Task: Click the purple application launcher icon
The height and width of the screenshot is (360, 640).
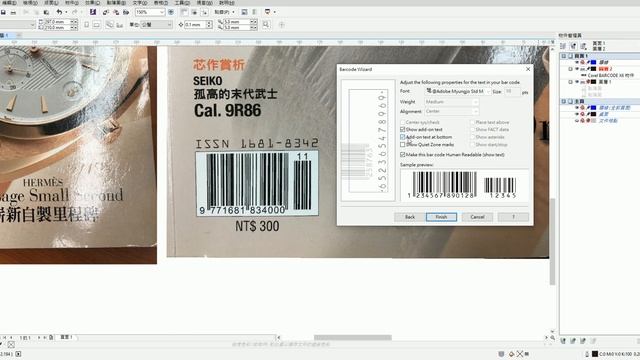Action: [93, 12]
